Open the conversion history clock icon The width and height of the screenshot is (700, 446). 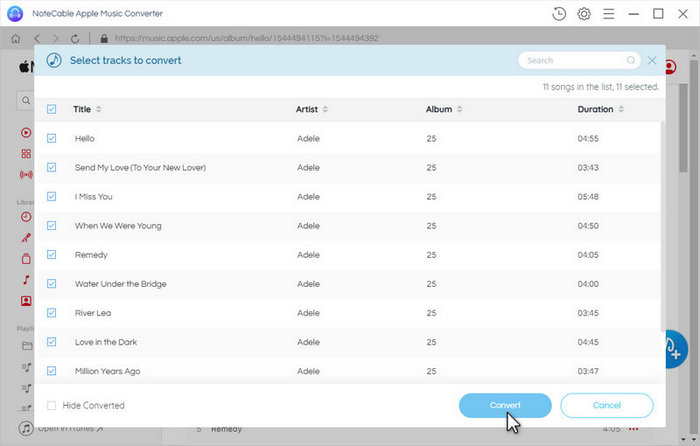point(559,14)
